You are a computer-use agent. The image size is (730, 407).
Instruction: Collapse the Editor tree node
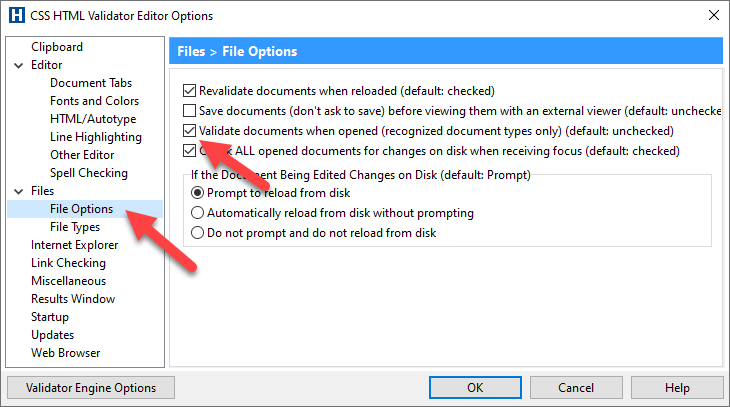click(19, 65)
